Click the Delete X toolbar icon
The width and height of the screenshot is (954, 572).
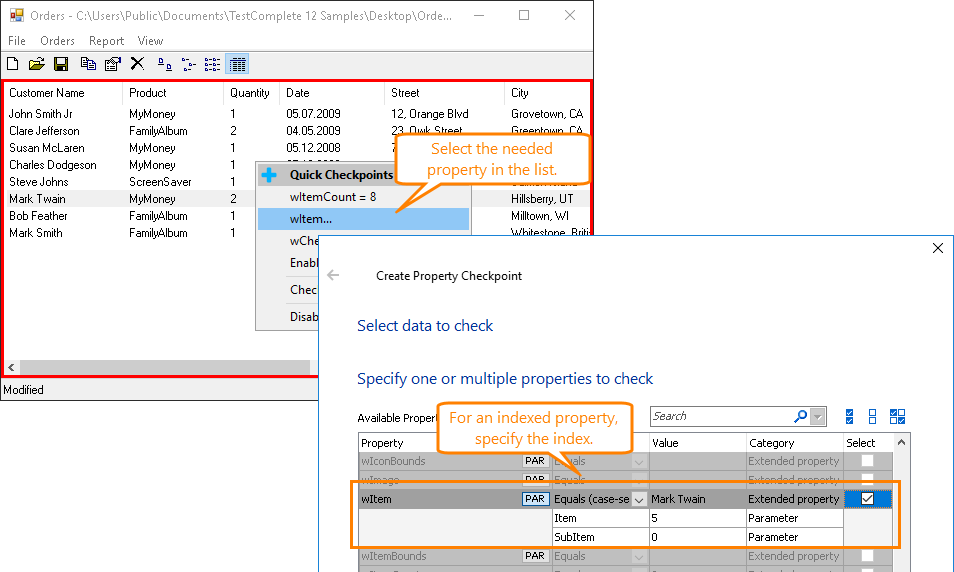pos(137,64)
